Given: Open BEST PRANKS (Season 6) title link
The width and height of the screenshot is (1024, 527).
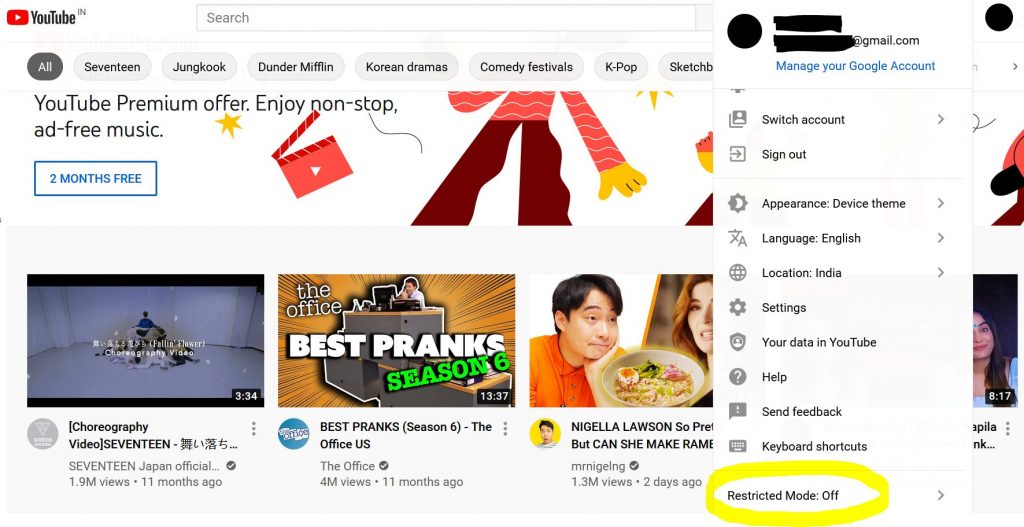Looking at the screenshot, I should [x=406, y=435].
